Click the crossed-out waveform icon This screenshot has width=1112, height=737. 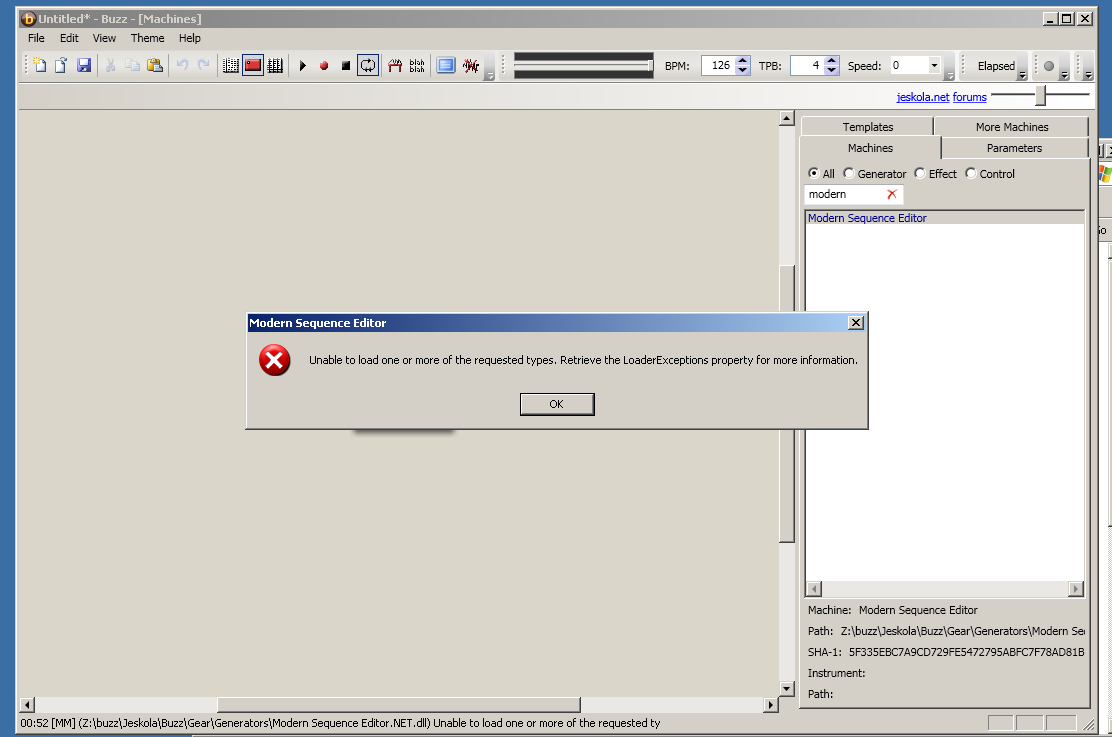(470, 66)
